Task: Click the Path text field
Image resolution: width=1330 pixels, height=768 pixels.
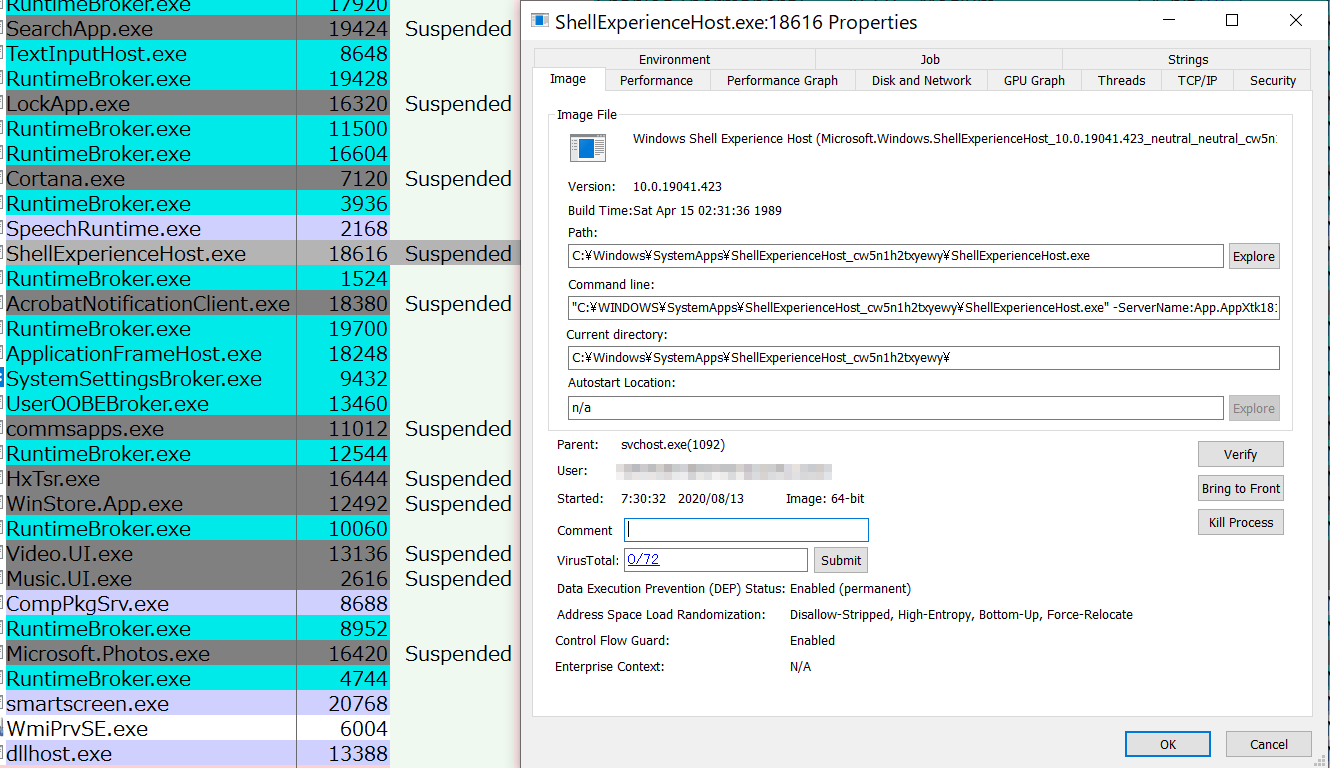Action: point(895,256)
